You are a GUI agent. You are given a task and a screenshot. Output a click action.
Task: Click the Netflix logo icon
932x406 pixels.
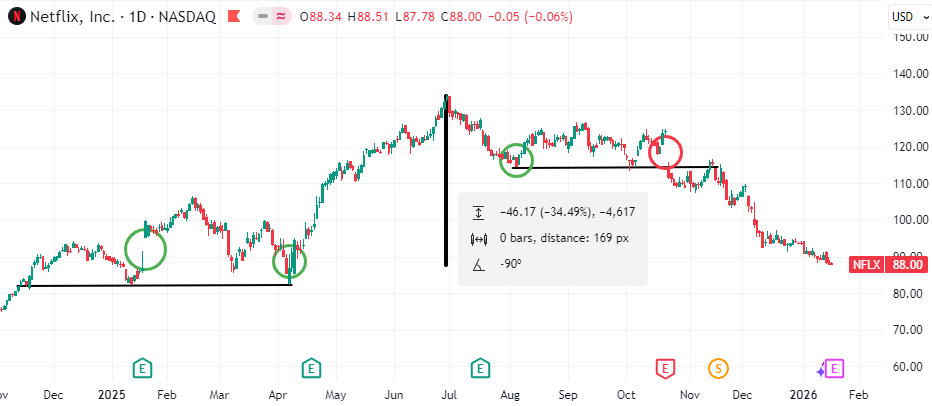click(x=15, y=16)
